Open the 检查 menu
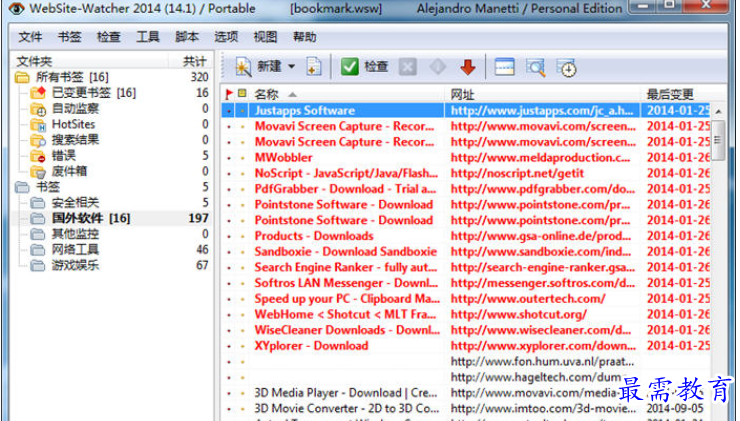The image size is (740, 421). tap(109, 37)
